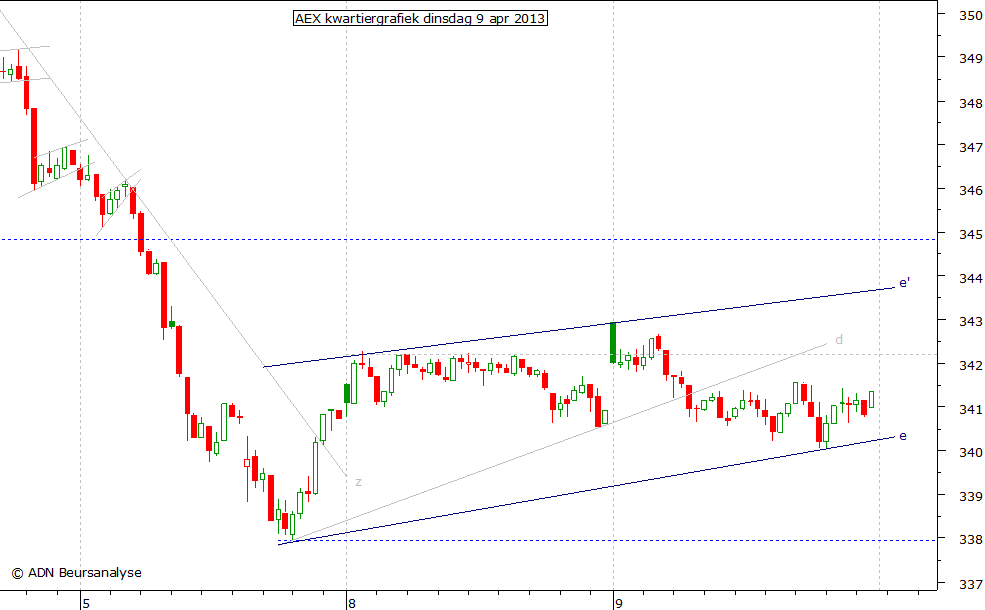Click the tall dark green opening candle on day 9
Image resolution: width=985 pixels, height=610 pixels.
(613, 342)
